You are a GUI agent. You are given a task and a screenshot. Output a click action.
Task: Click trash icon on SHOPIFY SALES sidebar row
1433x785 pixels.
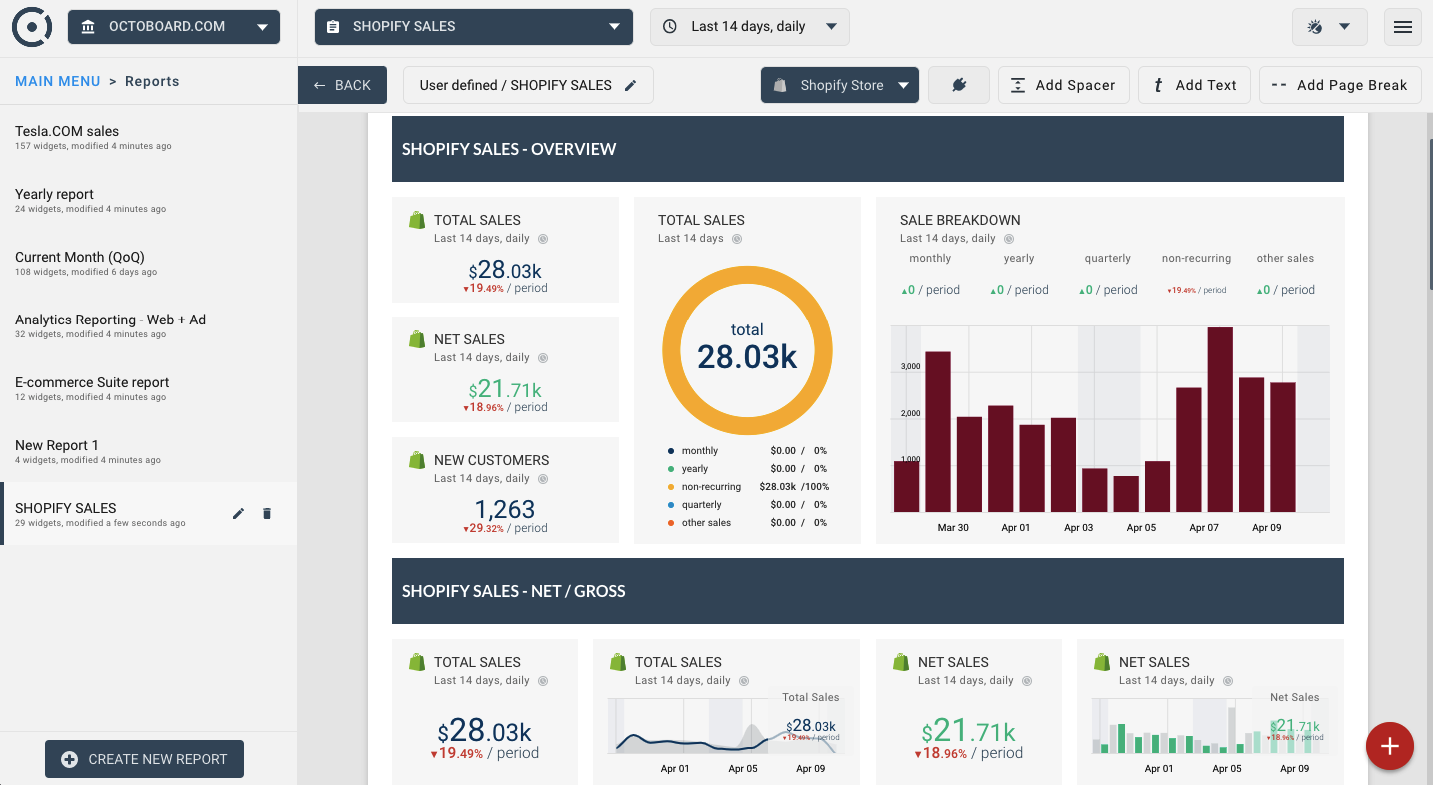(x=267, y=514)
